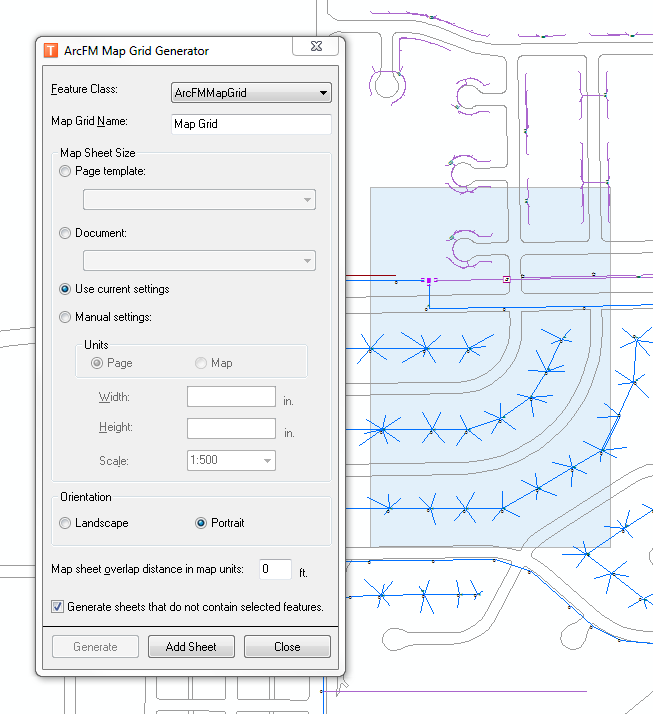Click the Generate button
Image resolution: width=653 pixels, height=714 pixels.
point(95,647)
